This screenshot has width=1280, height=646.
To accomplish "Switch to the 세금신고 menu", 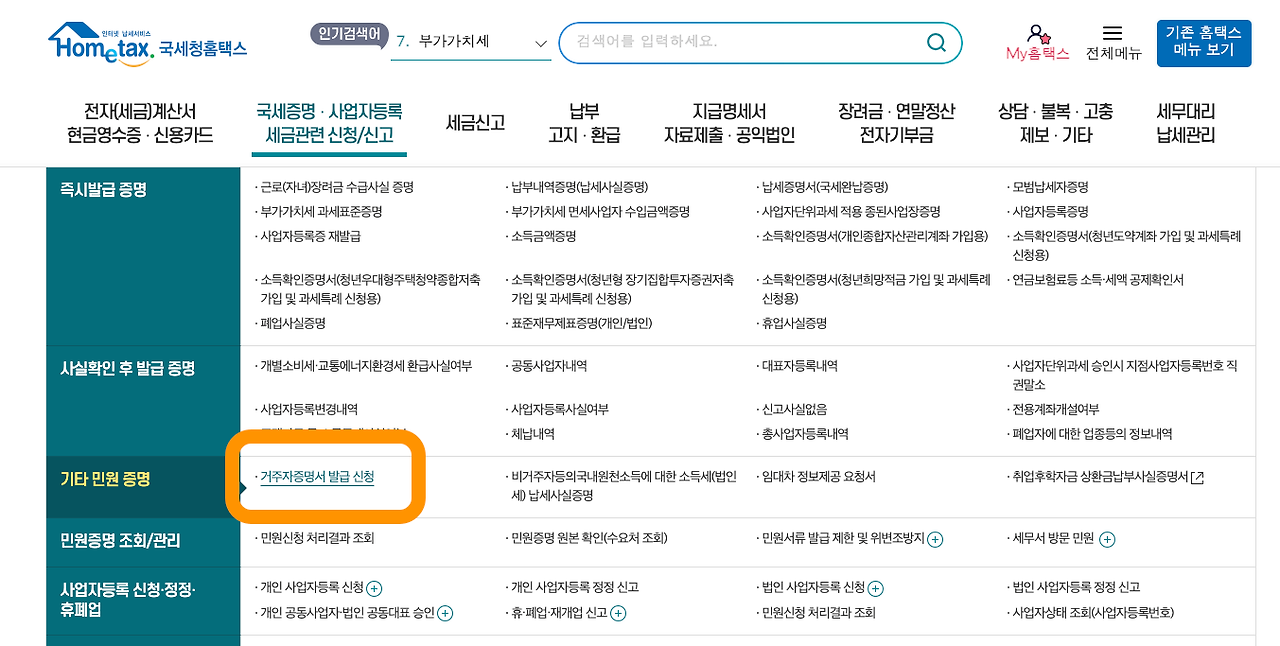I will [474, 123].
